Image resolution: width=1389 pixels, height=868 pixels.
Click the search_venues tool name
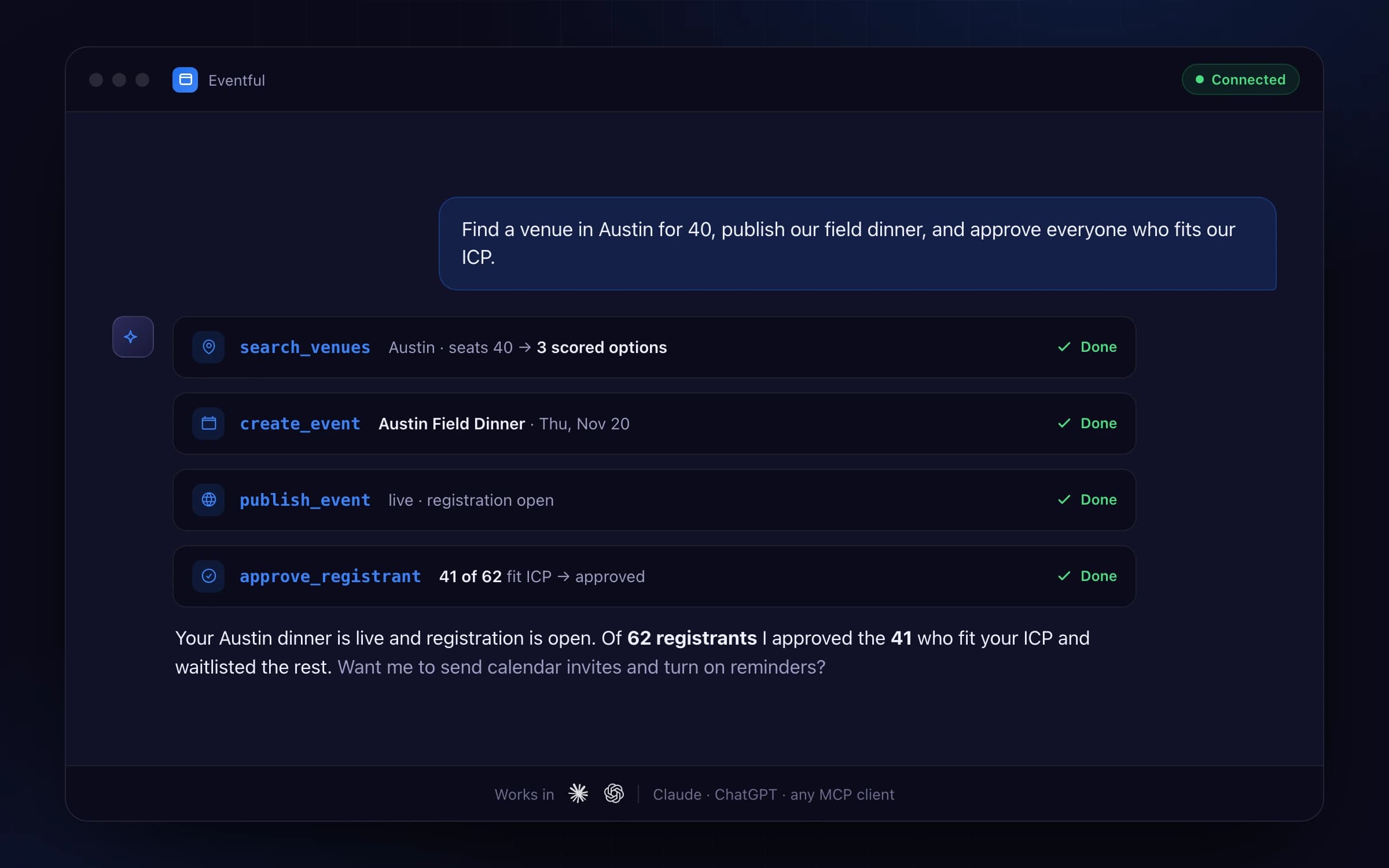[305, 347]
